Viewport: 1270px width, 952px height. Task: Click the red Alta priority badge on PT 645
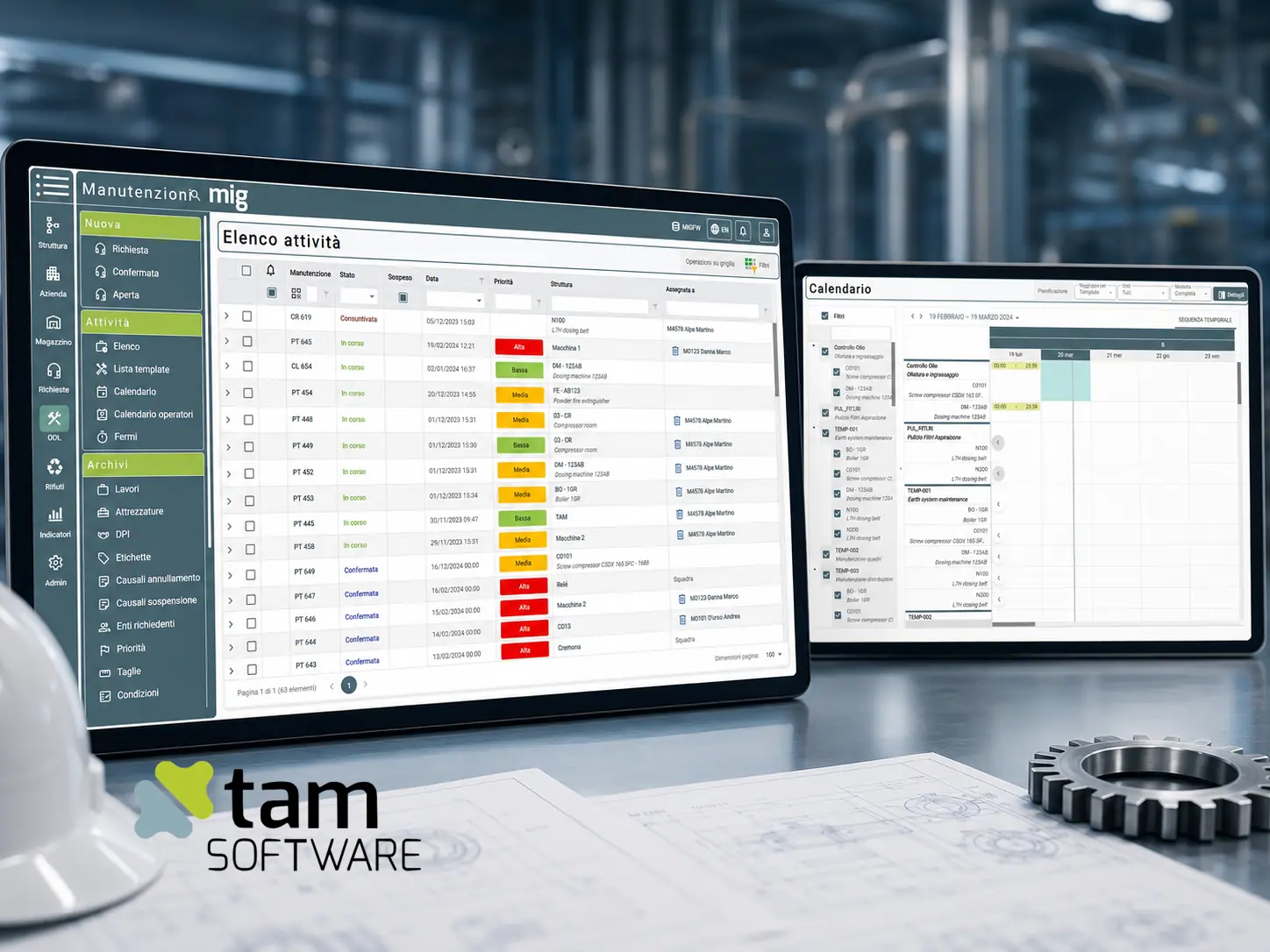[x=519, y=347]
